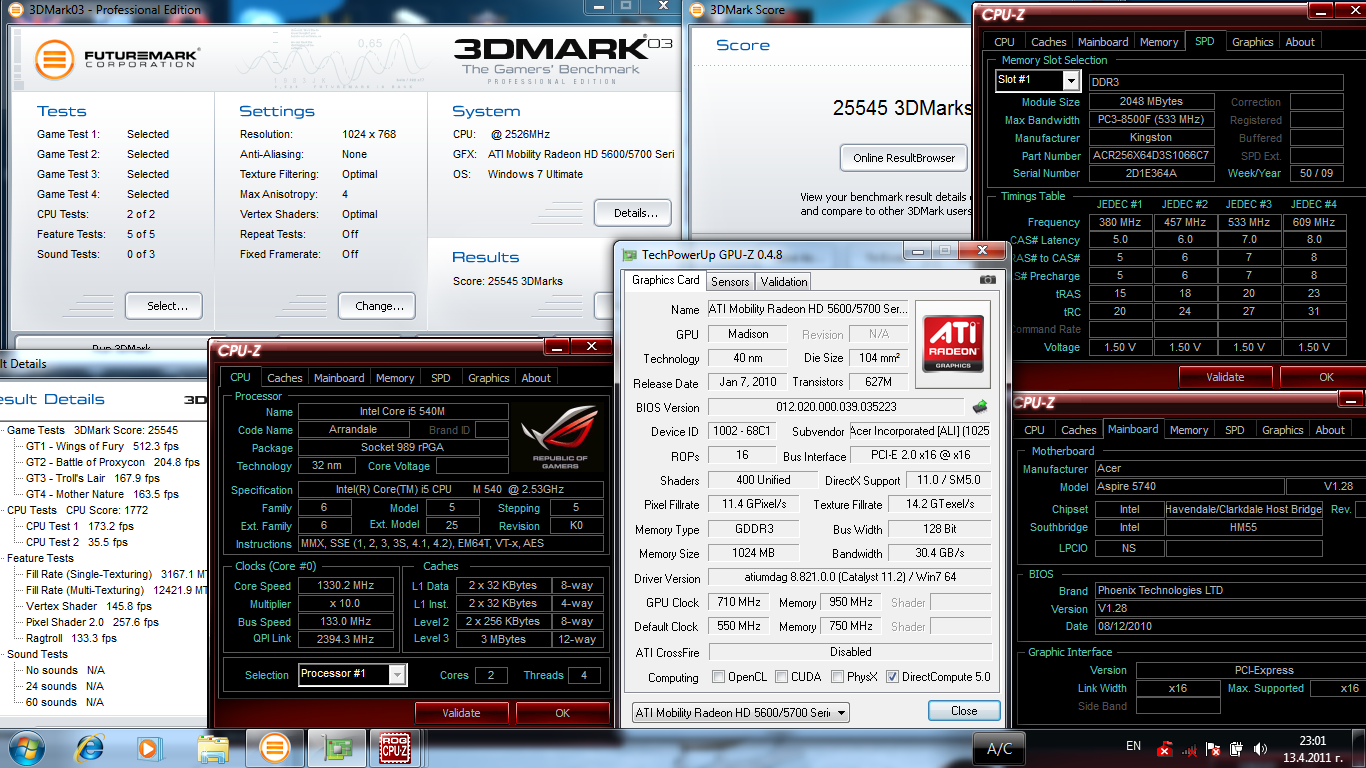Open the EN language indicator
Image resolution: width=1366 pixels, height=768 pixels.
point(1133,746)
